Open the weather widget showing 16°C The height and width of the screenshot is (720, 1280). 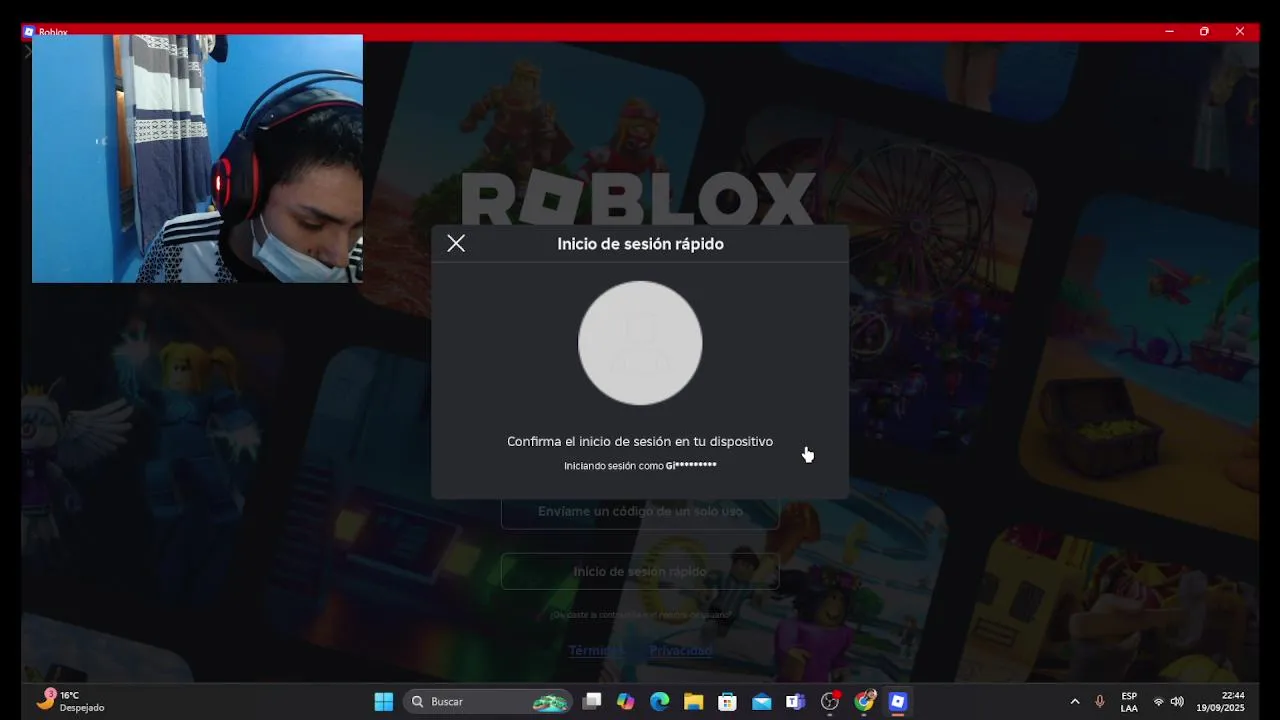(x=70, y=701)
